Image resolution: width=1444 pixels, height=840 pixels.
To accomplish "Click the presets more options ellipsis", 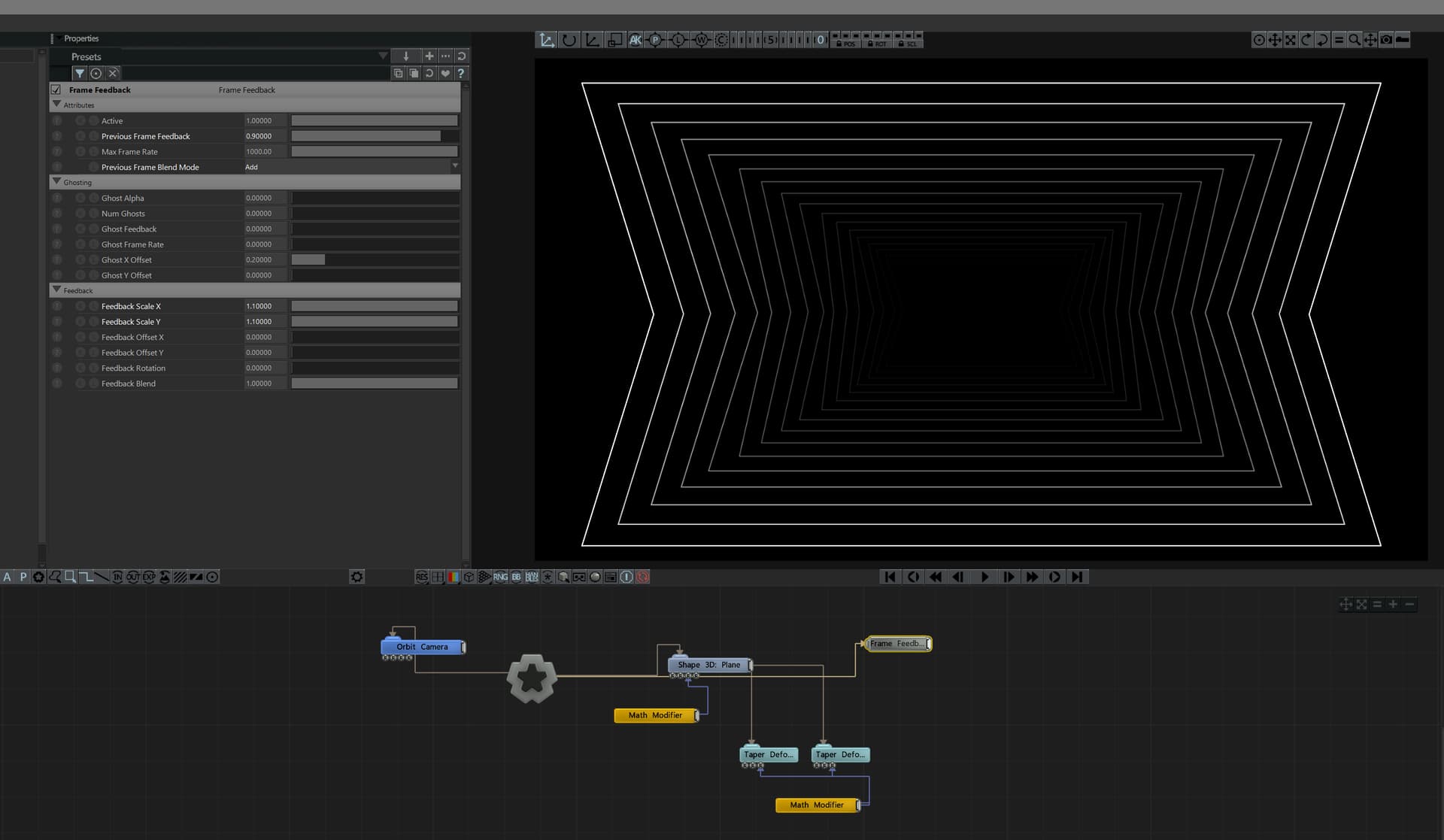I will click(446, 56).
